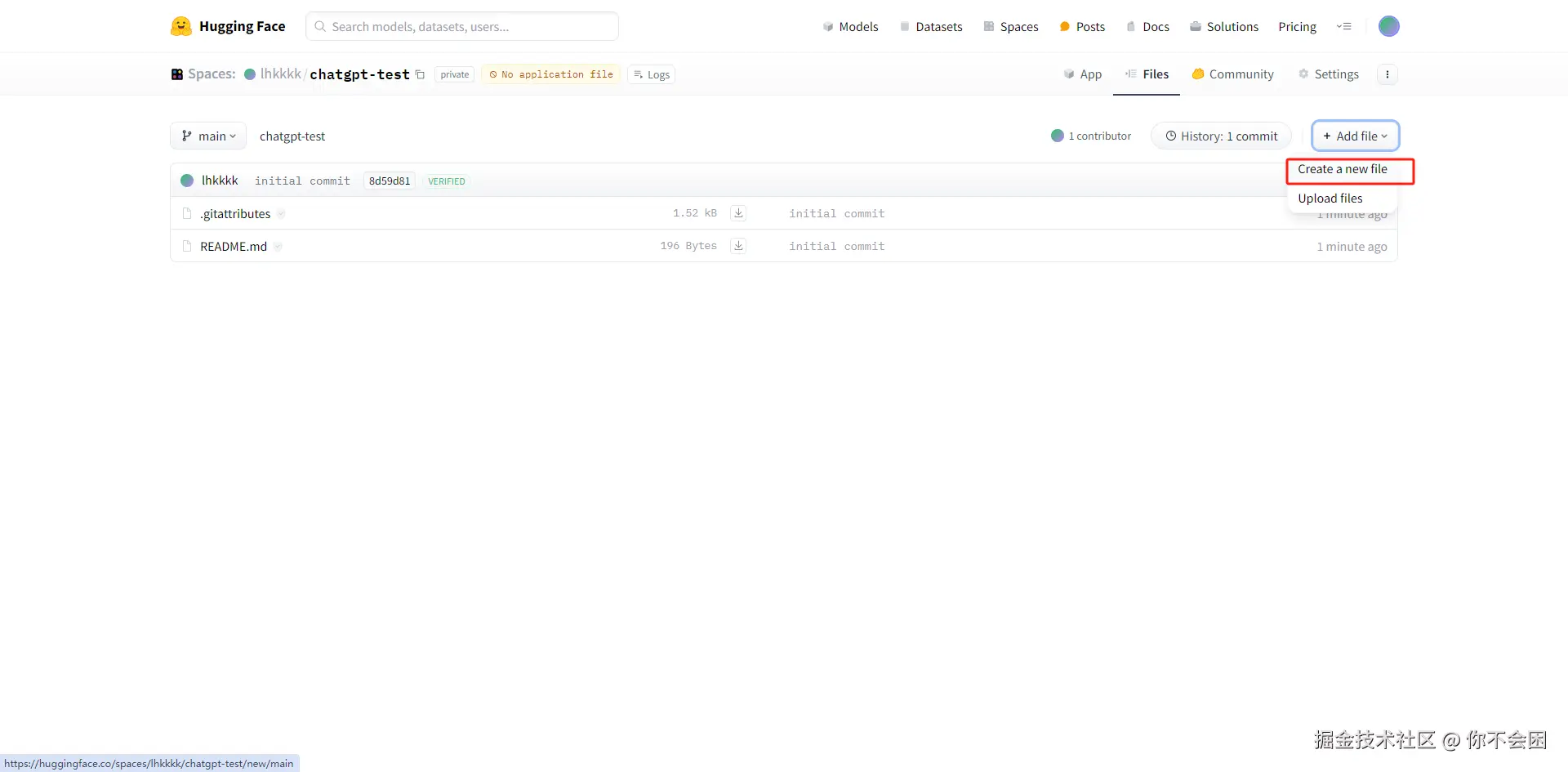Download the README.md file
Viewport: 1568px width, 772px height.
coord(738,246)
